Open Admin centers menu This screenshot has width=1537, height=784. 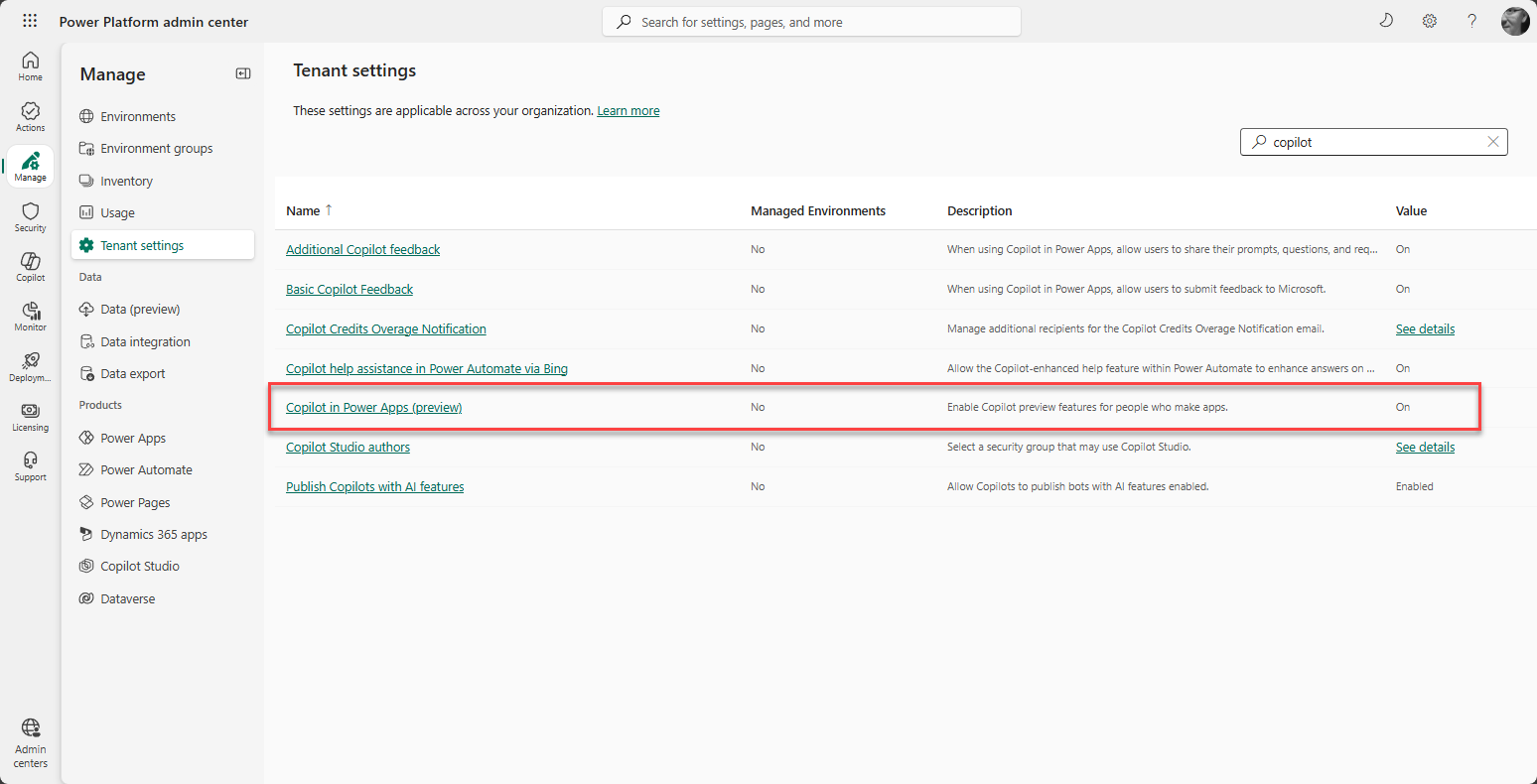click(31, 742)
